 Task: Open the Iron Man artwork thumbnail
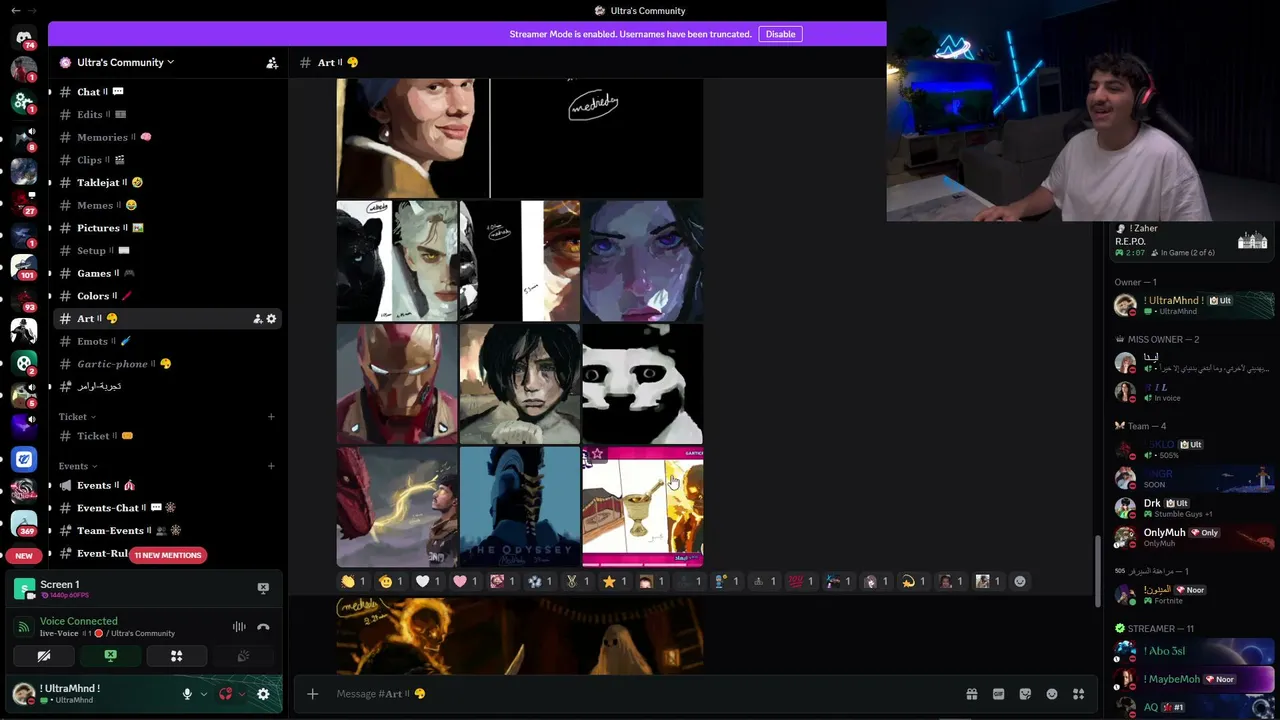(397, 384)
